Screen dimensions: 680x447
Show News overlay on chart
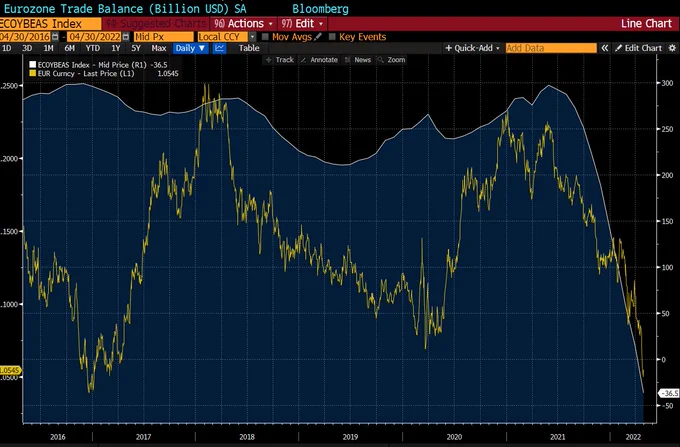click(x=358, y=60)
